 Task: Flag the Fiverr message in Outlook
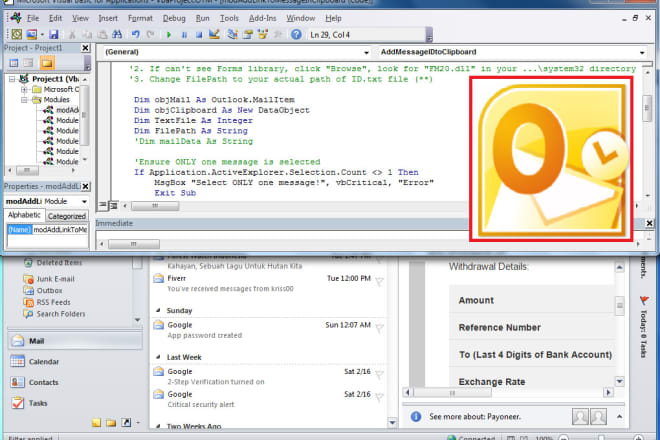click(379, 282)
